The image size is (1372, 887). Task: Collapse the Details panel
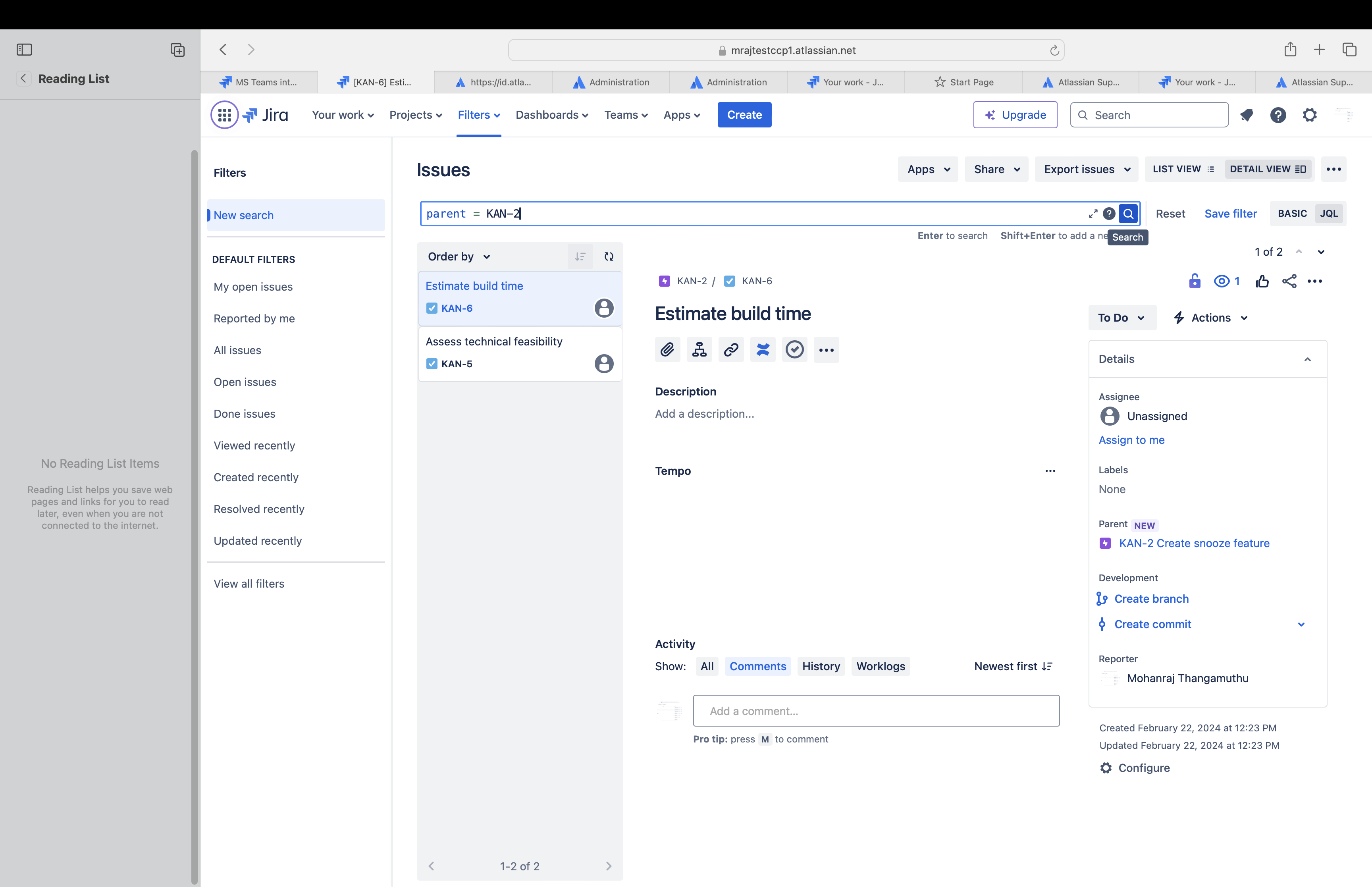[1307, 359]
